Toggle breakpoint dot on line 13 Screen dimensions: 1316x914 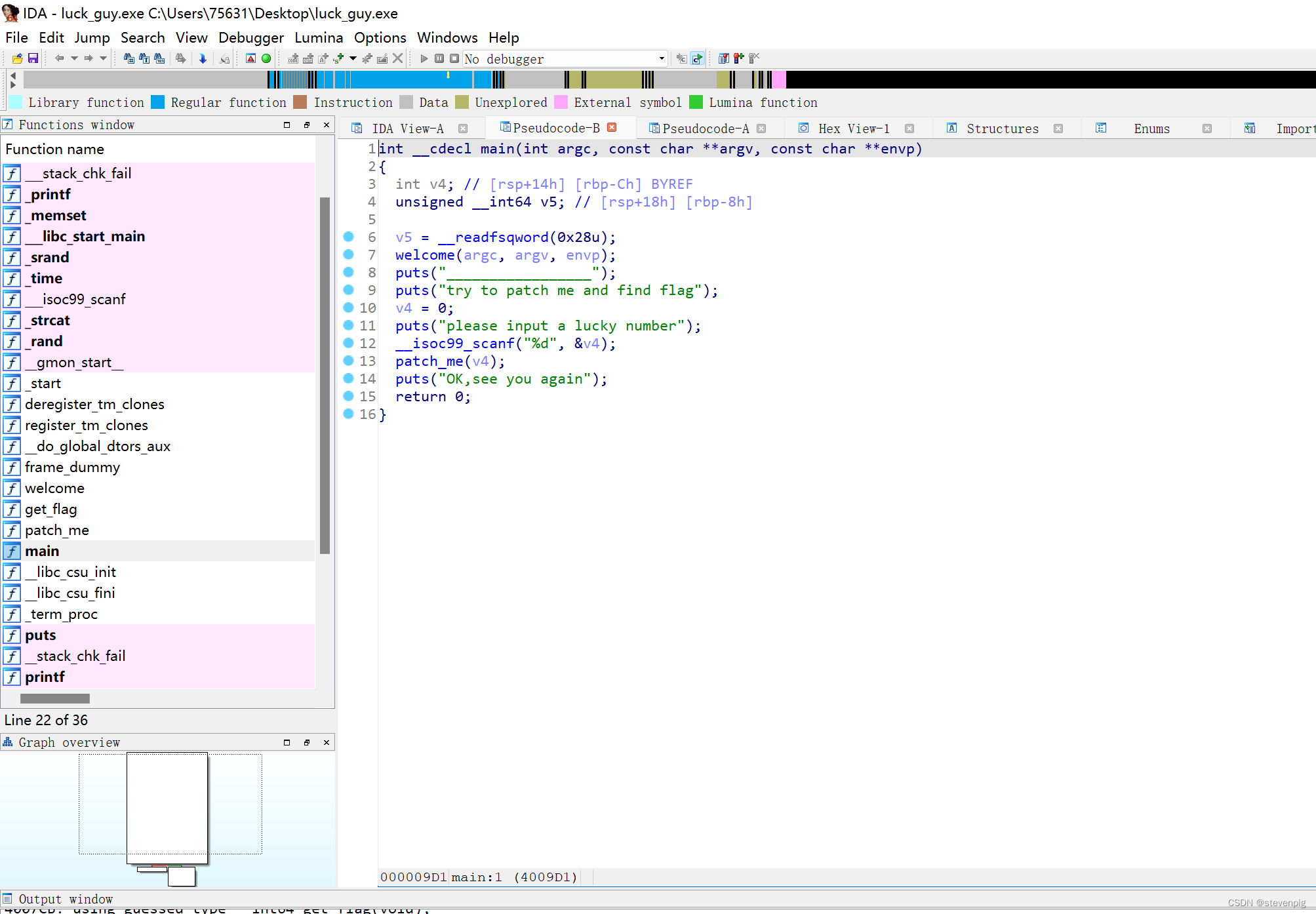point(349,361)
